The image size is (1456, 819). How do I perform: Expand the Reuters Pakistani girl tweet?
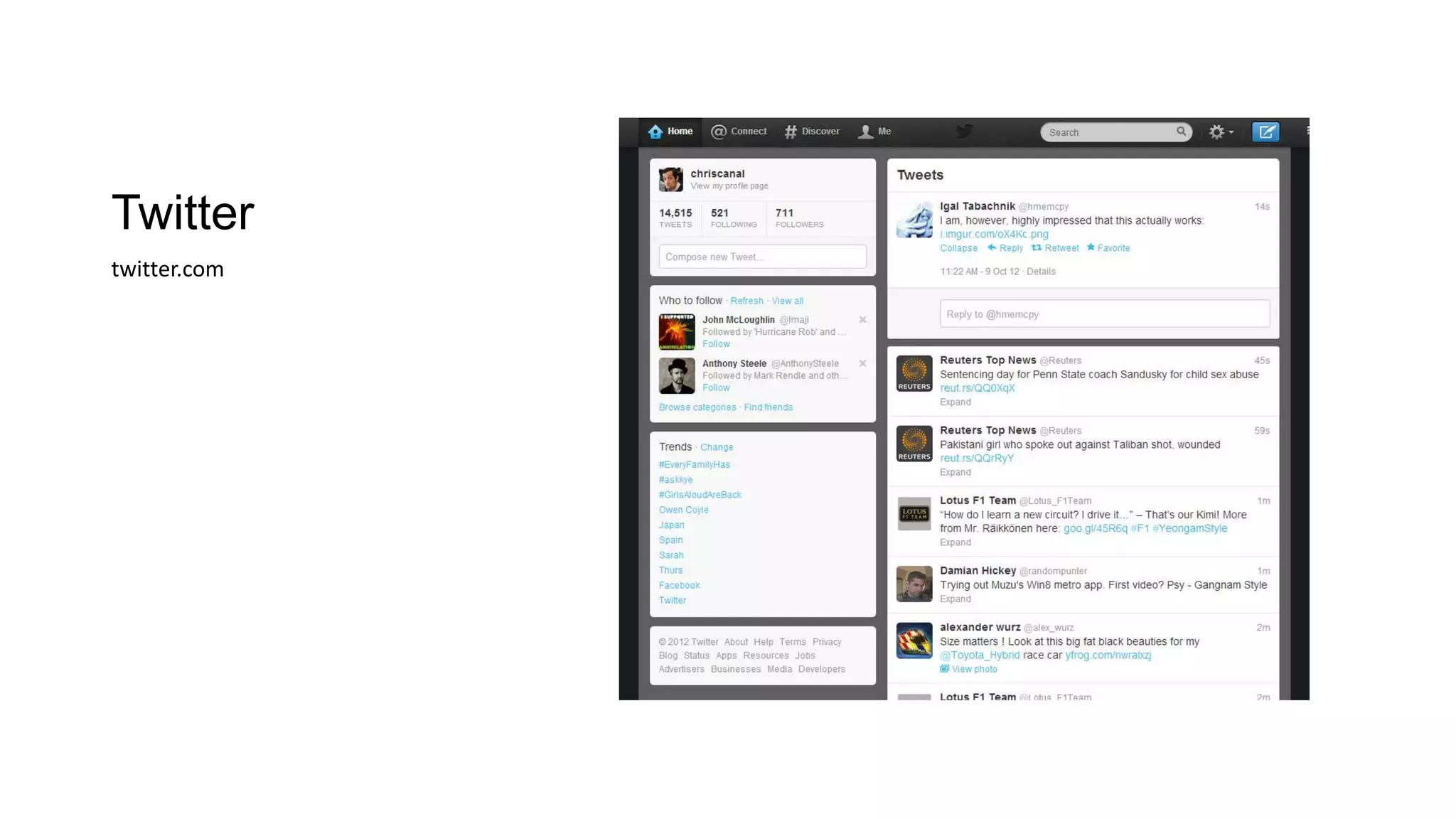click(x=955, y=473)
